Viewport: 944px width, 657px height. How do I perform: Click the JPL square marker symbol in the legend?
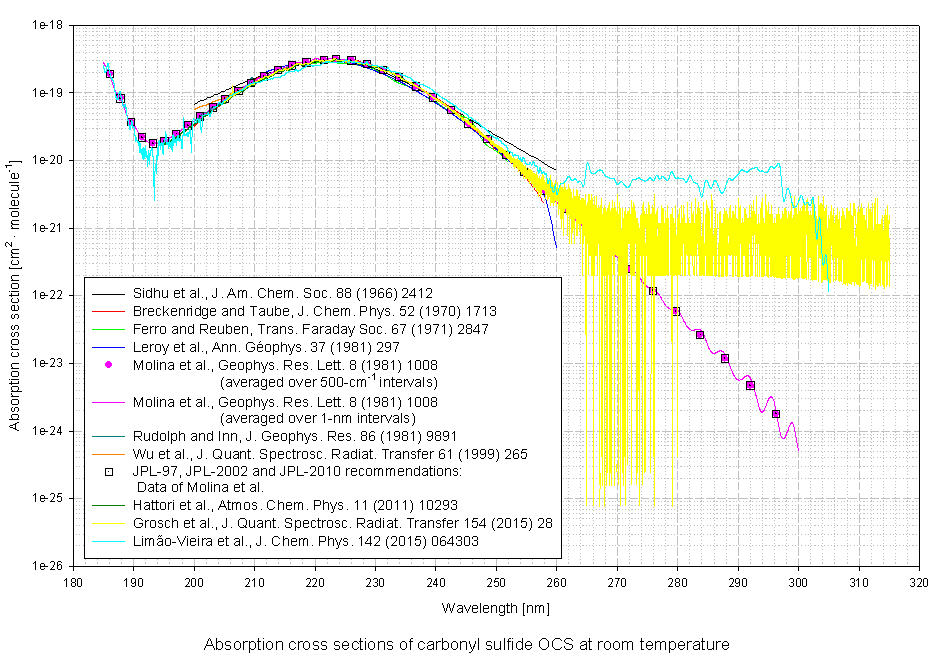(x=110, y=471)
